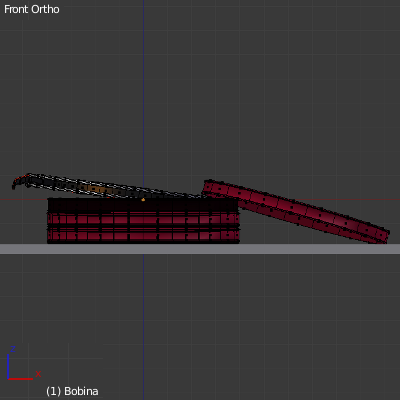
Task: Click the (1) Bobina object name label
Action: click(72, 391)
